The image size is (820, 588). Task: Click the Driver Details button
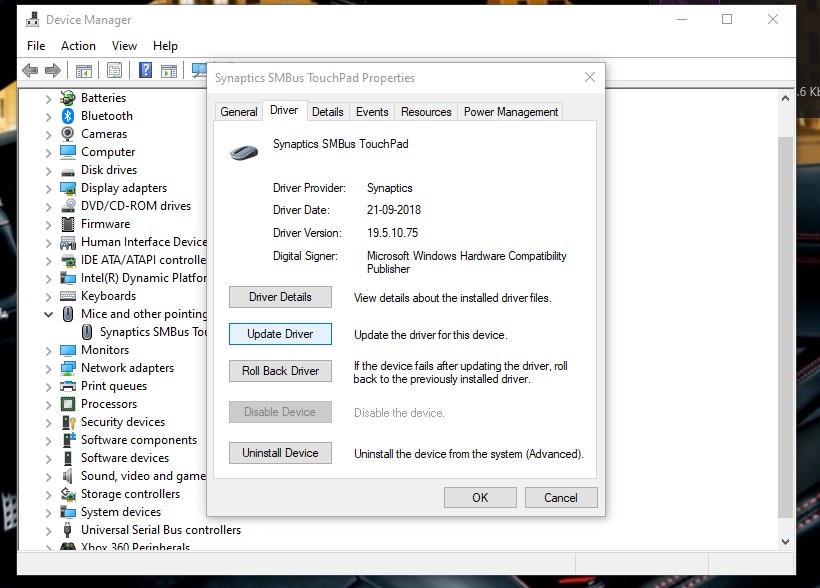[280, 297]
